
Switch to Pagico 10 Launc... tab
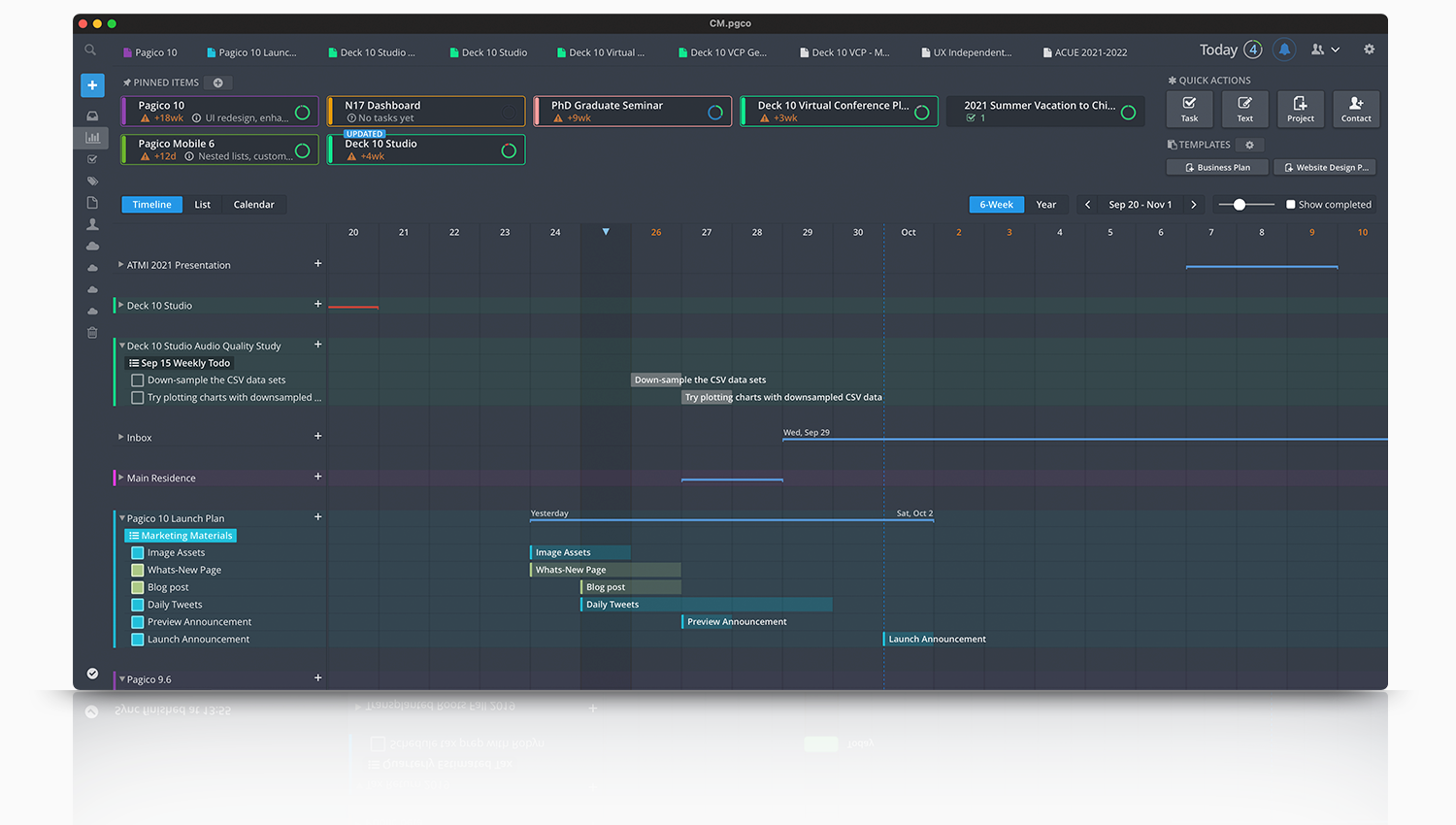[251, 52]
